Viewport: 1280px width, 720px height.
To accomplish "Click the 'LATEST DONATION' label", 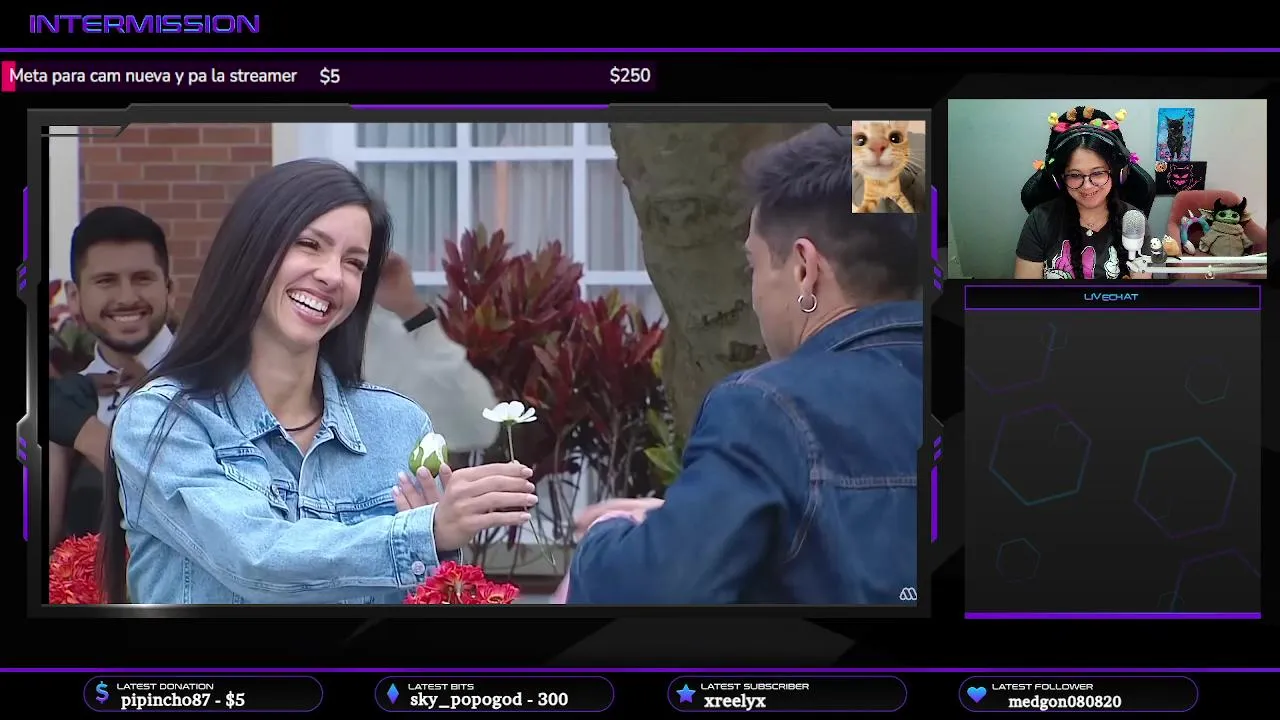I will point(165,686).
